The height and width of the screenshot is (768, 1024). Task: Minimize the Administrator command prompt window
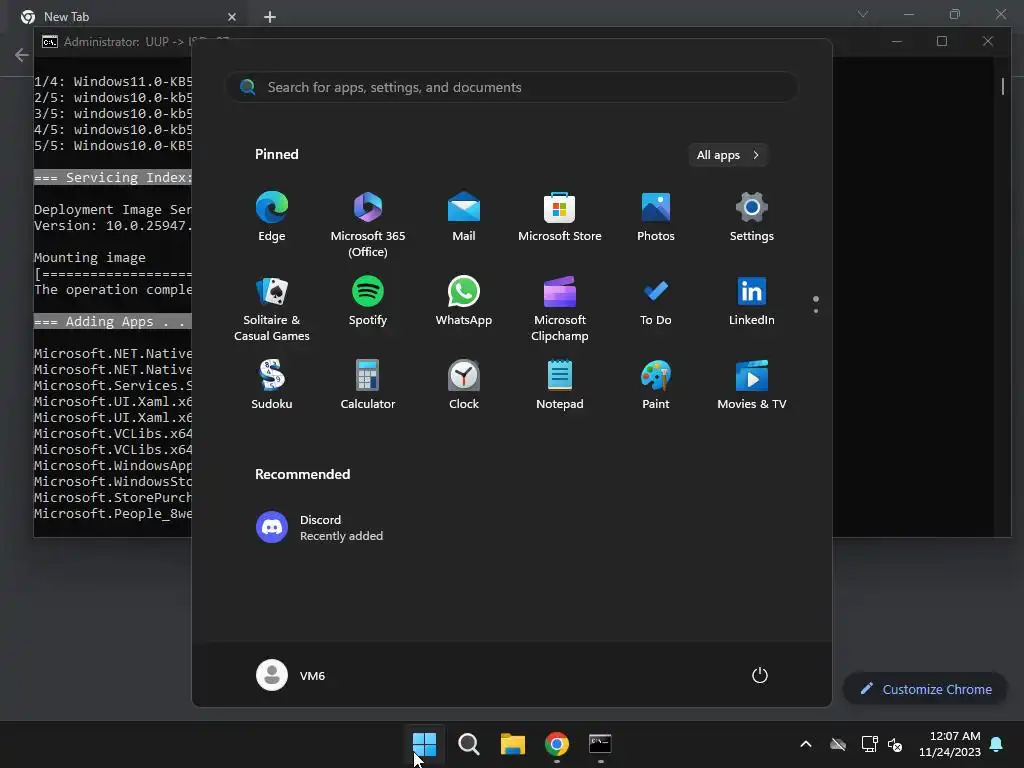[897, 41]
